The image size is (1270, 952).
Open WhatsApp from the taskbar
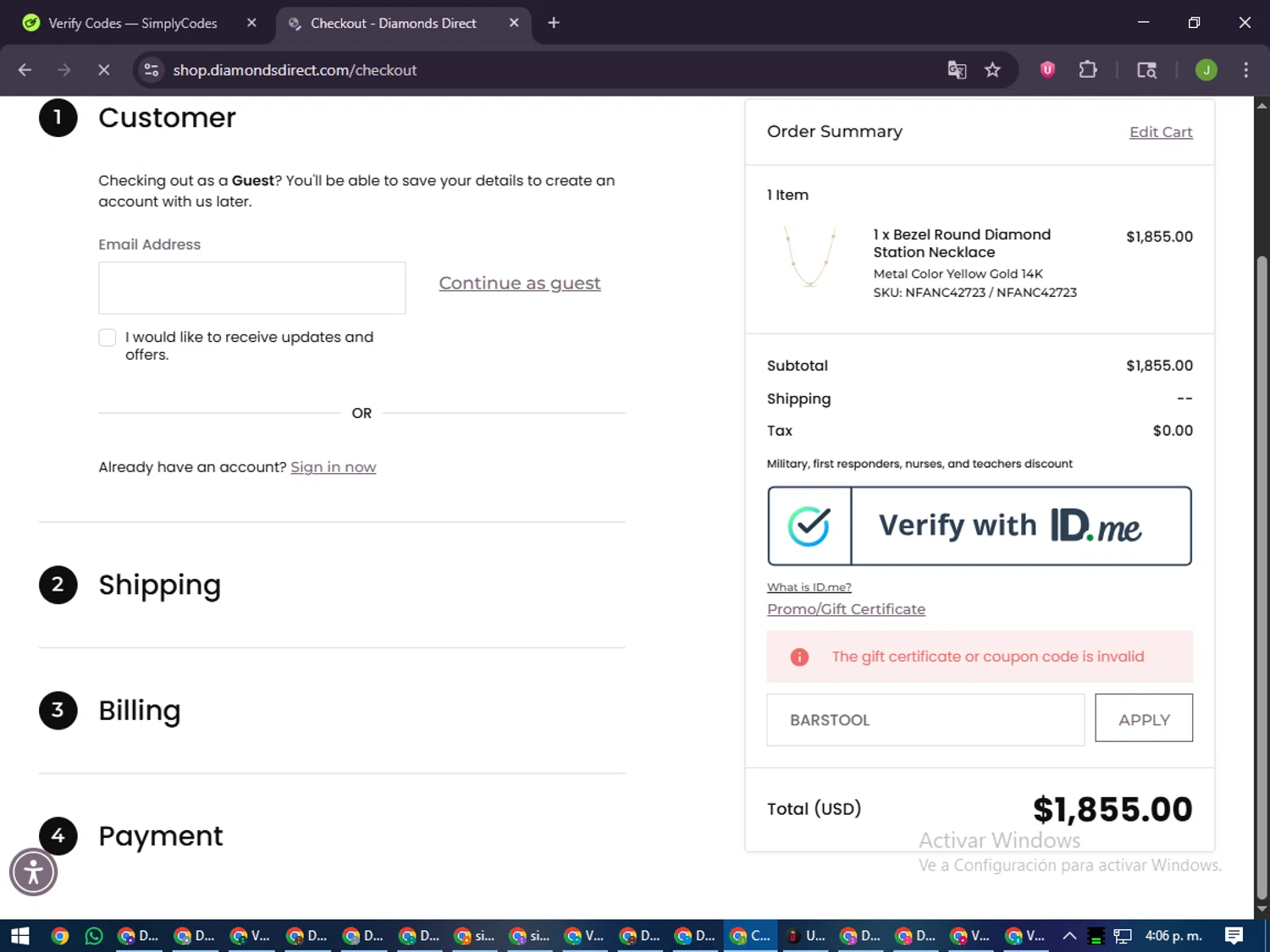coord(94,936)
